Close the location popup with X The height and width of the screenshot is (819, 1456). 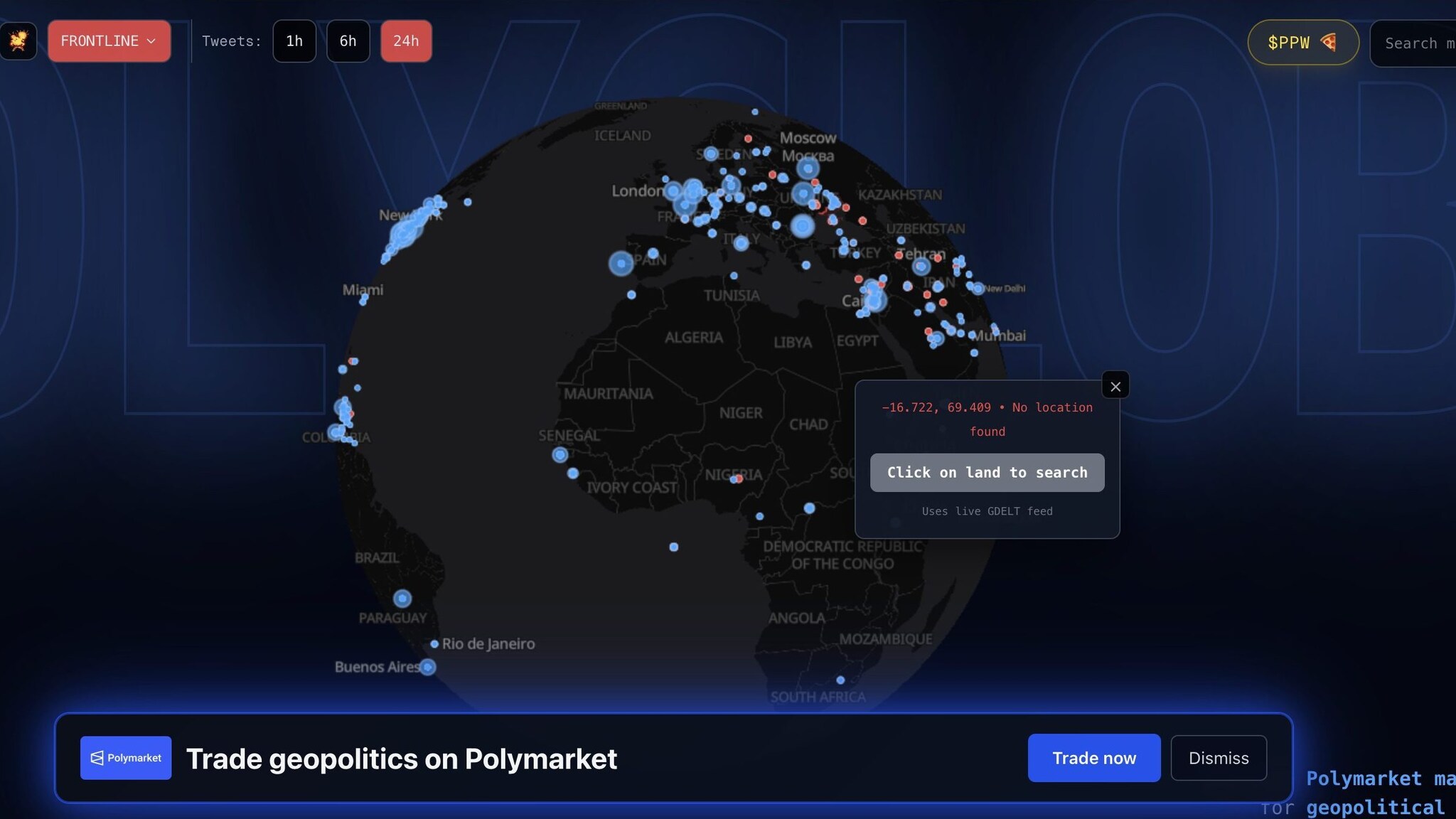coord(1115,386)
